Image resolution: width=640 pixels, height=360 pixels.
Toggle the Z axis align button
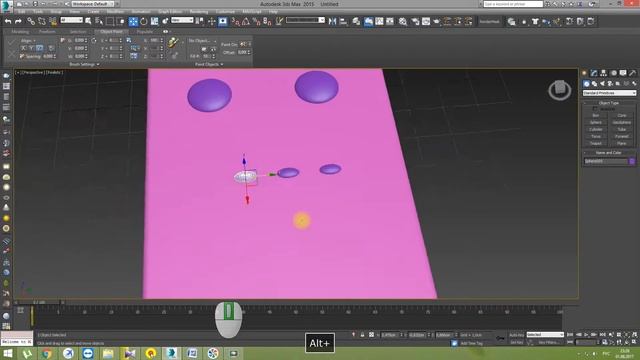40,48
